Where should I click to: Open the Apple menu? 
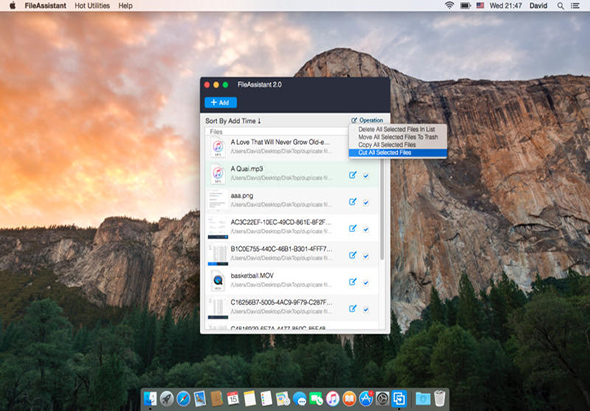pos(12,6)
